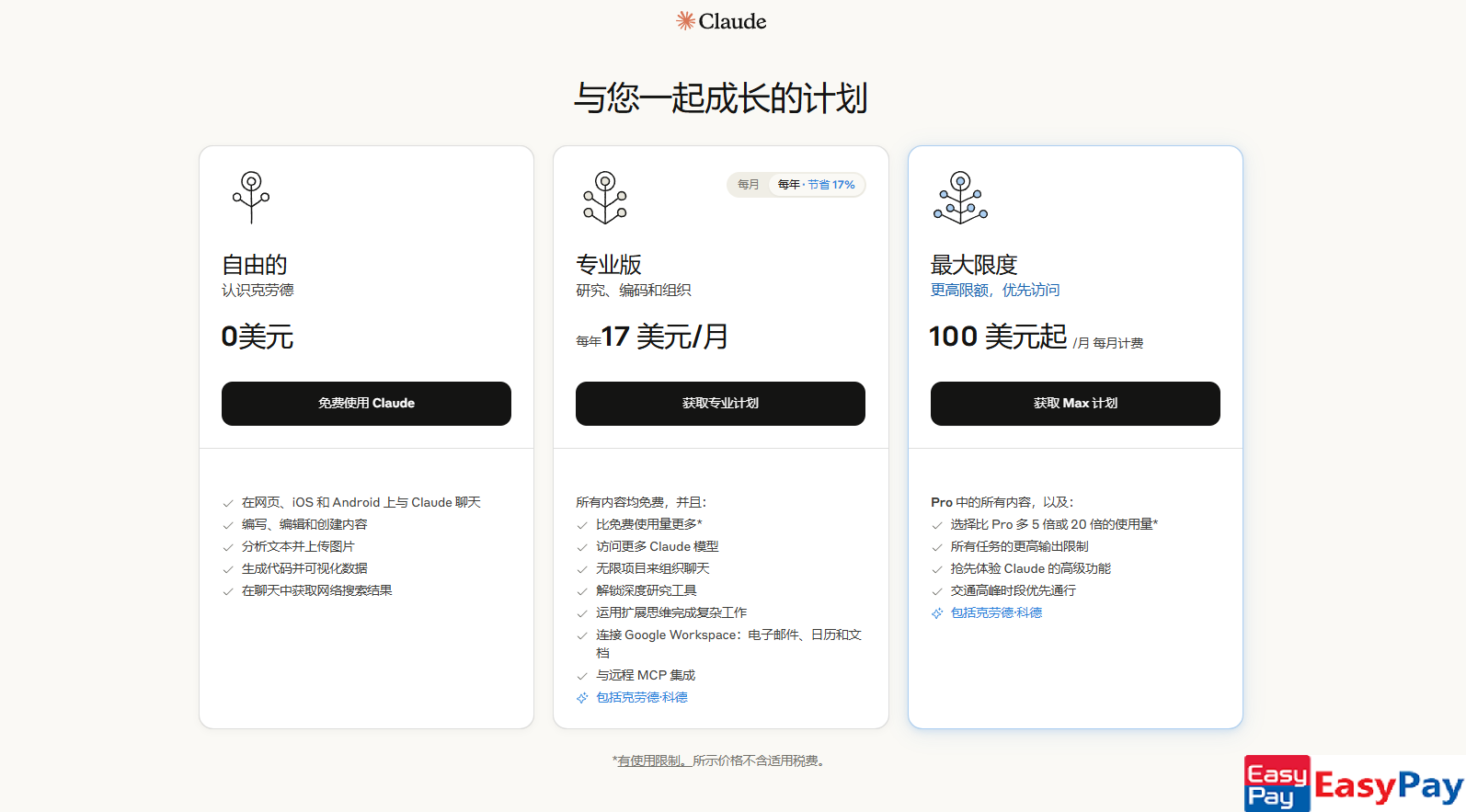1466x812 pixels.
Task: Click sparkle icon in Pro feature list
Action: click(x=582, y=698)
